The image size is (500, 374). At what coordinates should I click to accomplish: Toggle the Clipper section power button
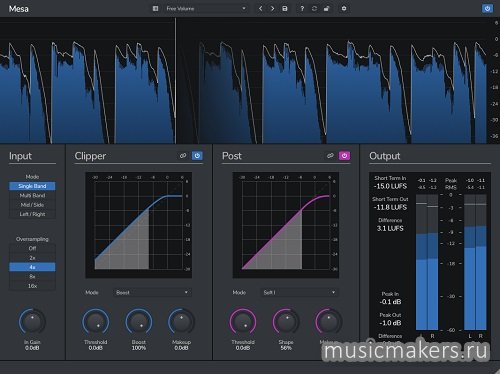point(197,156)
